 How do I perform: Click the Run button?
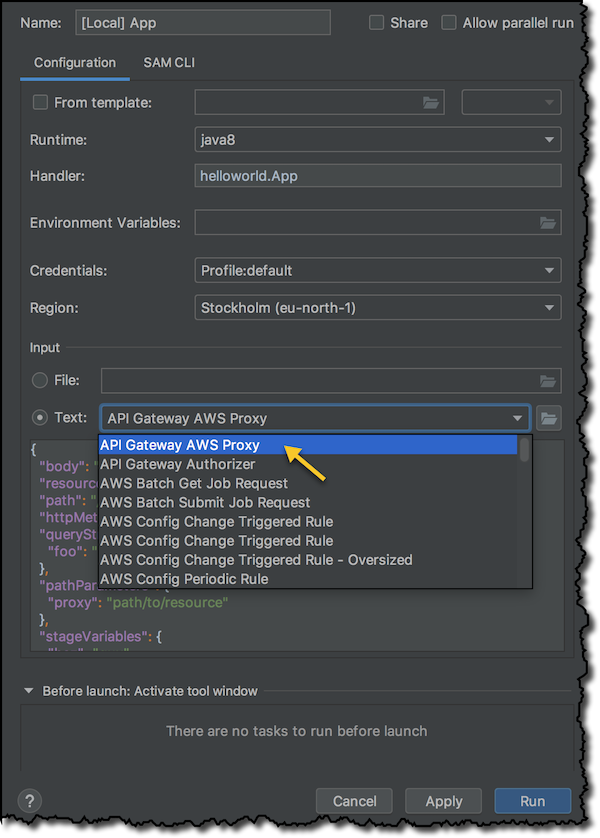pyautogui.click(x=533, y=801)
